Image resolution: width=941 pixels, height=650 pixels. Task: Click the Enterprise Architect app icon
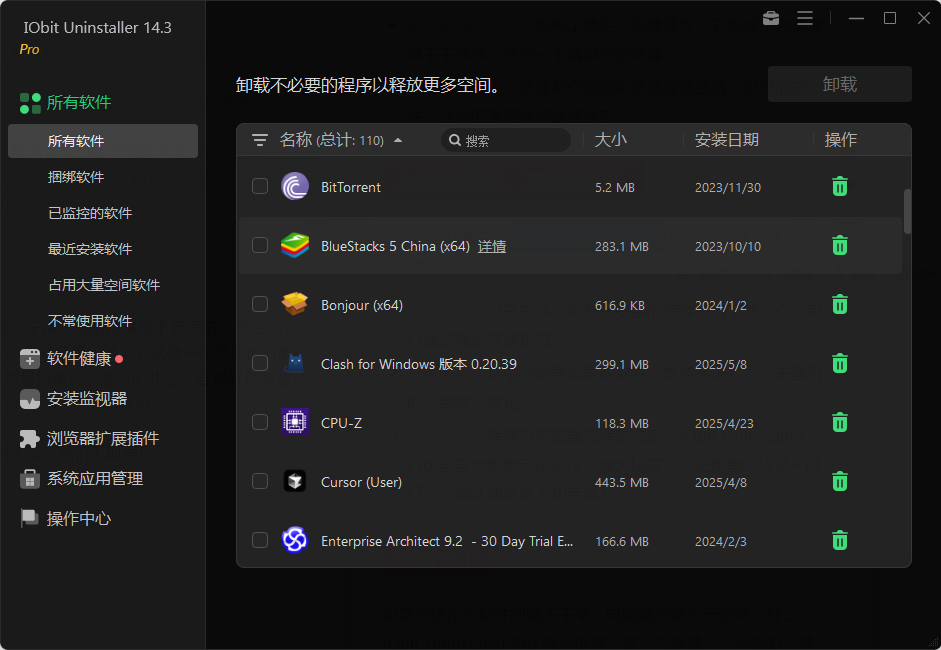pyautogui.click(x=295, y=540)
